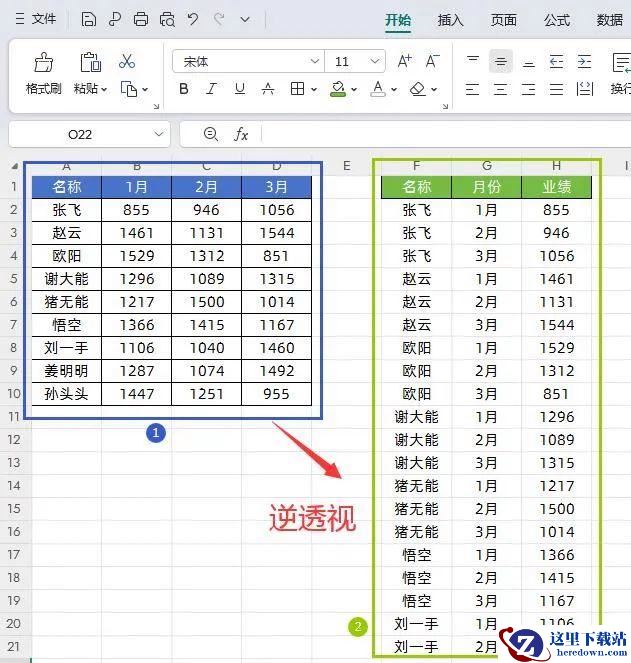631x663 pixels.
Task: Align text left
Action: (472, 89)
